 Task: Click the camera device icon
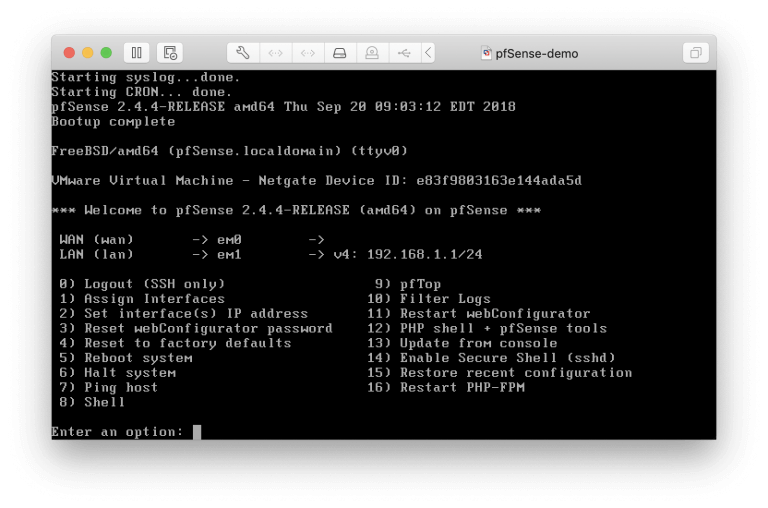click(372, 53)
